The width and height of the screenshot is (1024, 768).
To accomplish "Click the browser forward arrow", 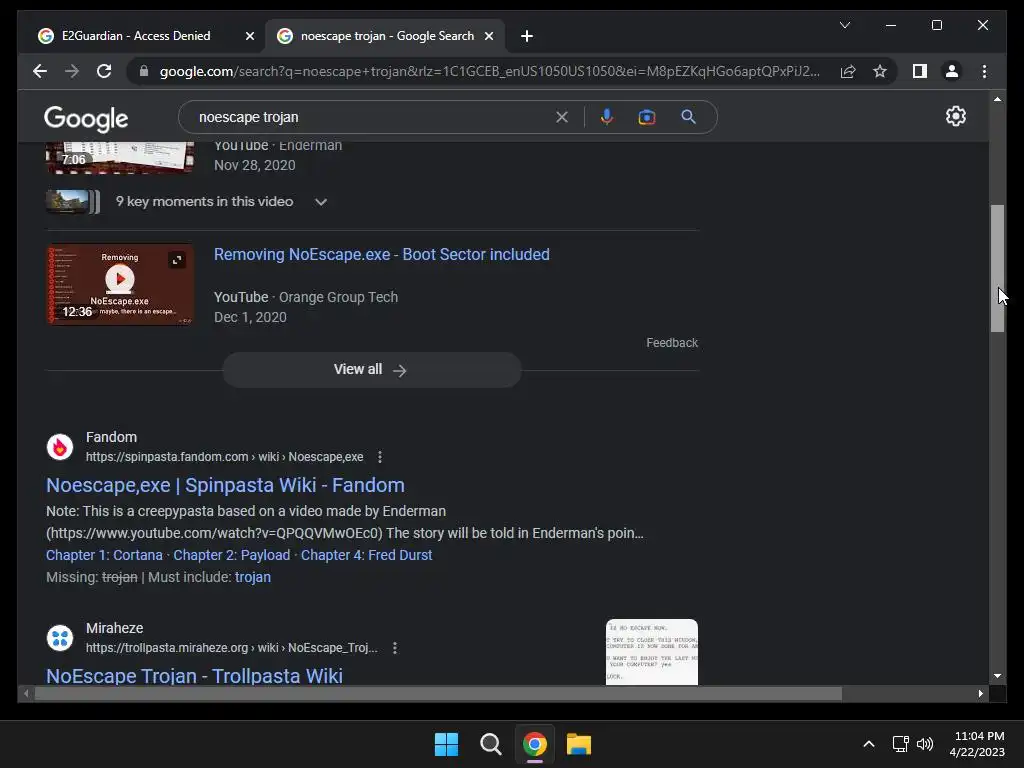I will pos(72,71).
